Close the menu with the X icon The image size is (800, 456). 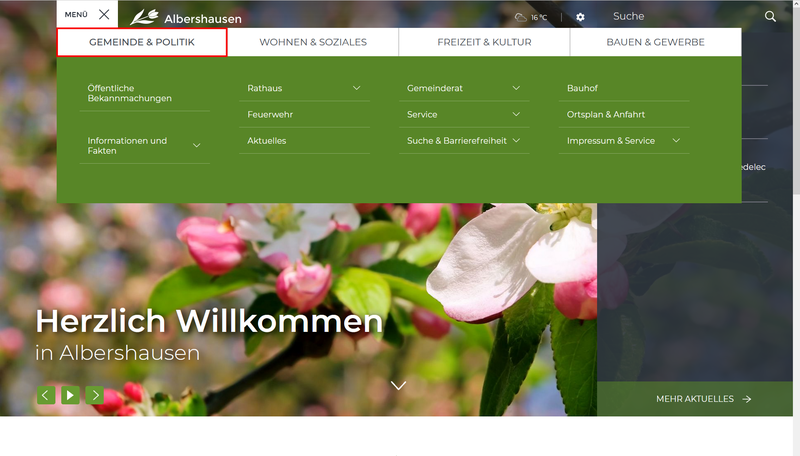click(104, 15)
